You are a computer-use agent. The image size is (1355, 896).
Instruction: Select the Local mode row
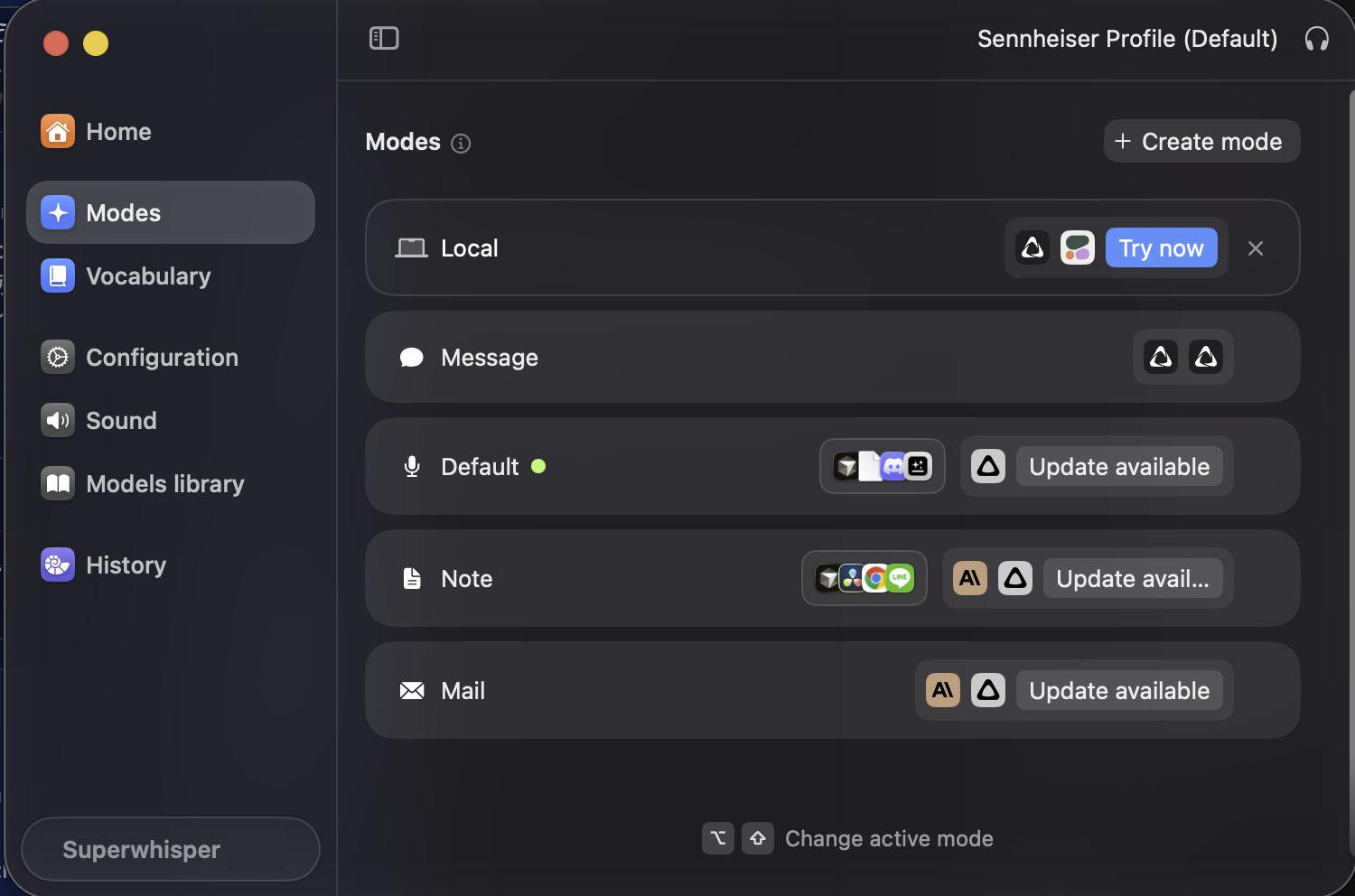pos(832,247)
